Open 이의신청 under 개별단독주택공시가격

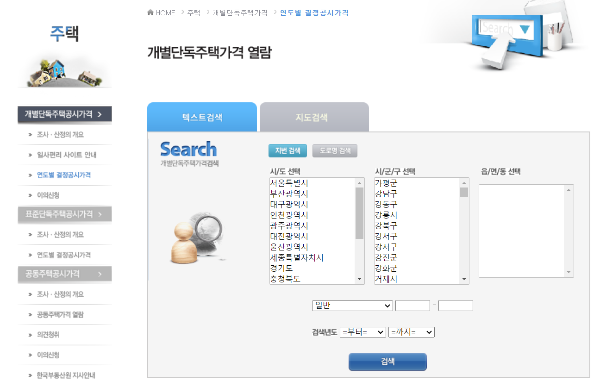tap(48, 195)
